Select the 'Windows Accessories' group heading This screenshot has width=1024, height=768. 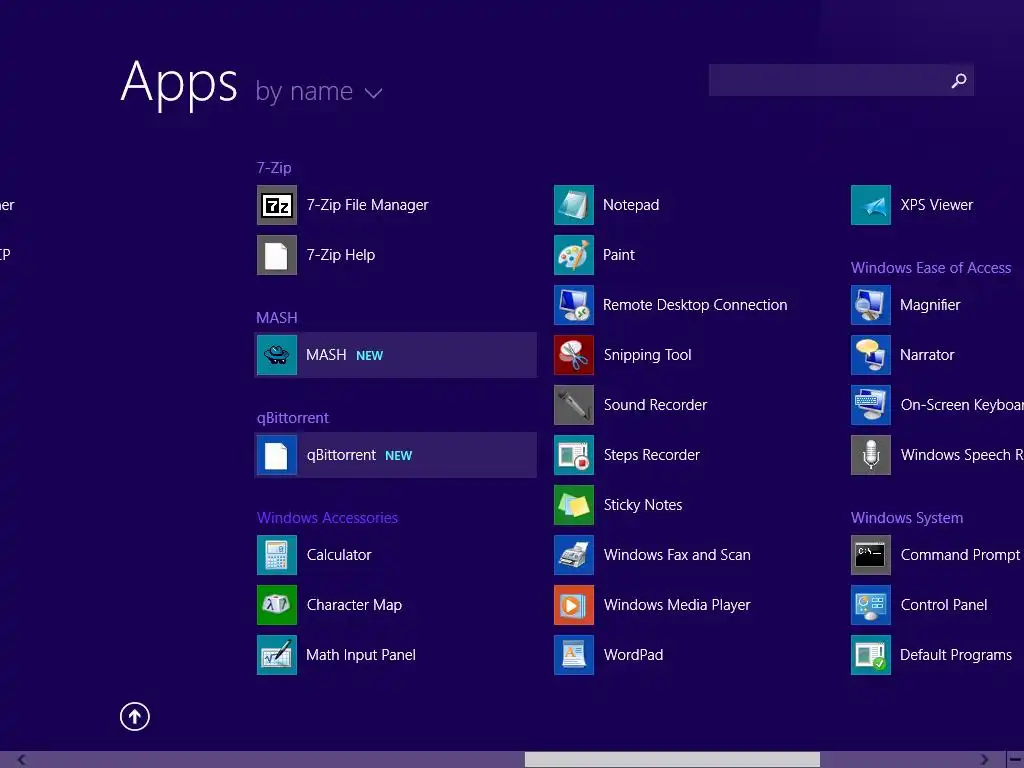point(327,518)
